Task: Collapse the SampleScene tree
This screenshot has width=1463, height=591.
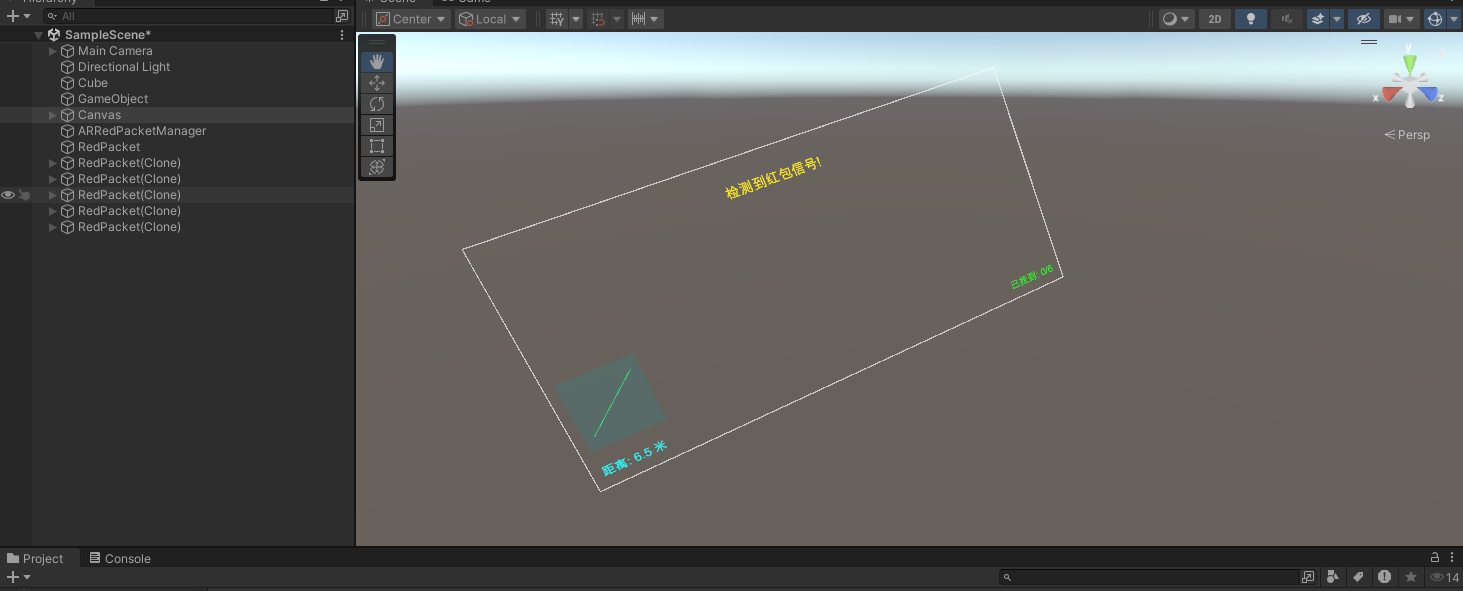Action: [39, 35]
